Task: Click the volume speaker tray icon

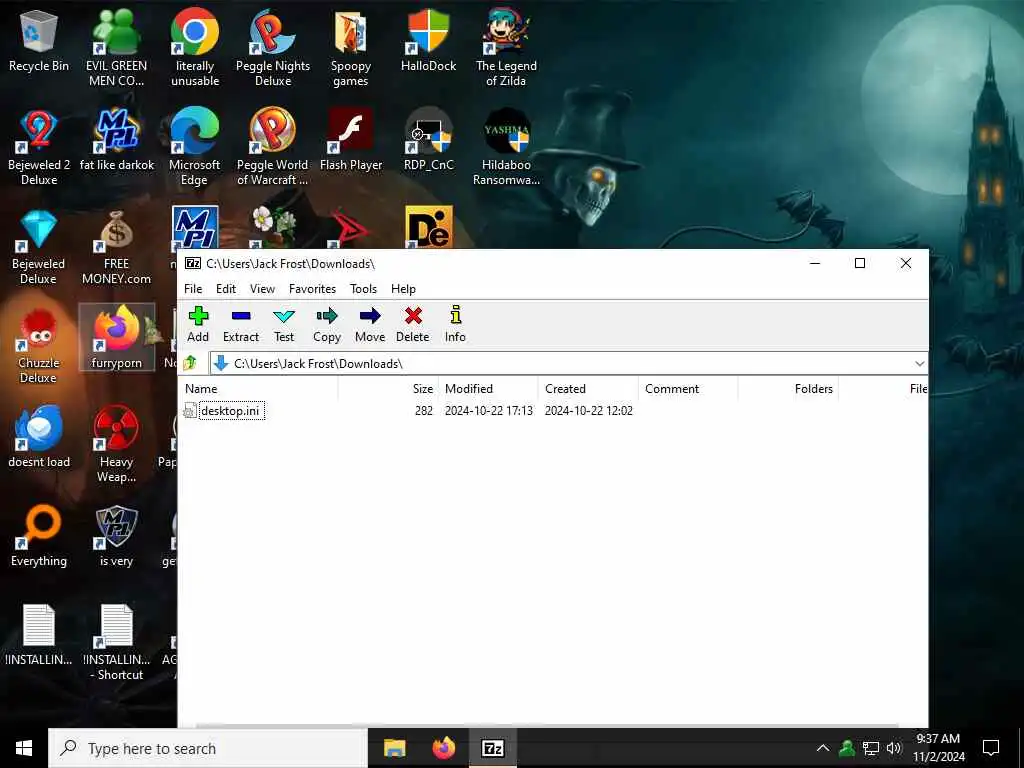Action: pos(894,748)
